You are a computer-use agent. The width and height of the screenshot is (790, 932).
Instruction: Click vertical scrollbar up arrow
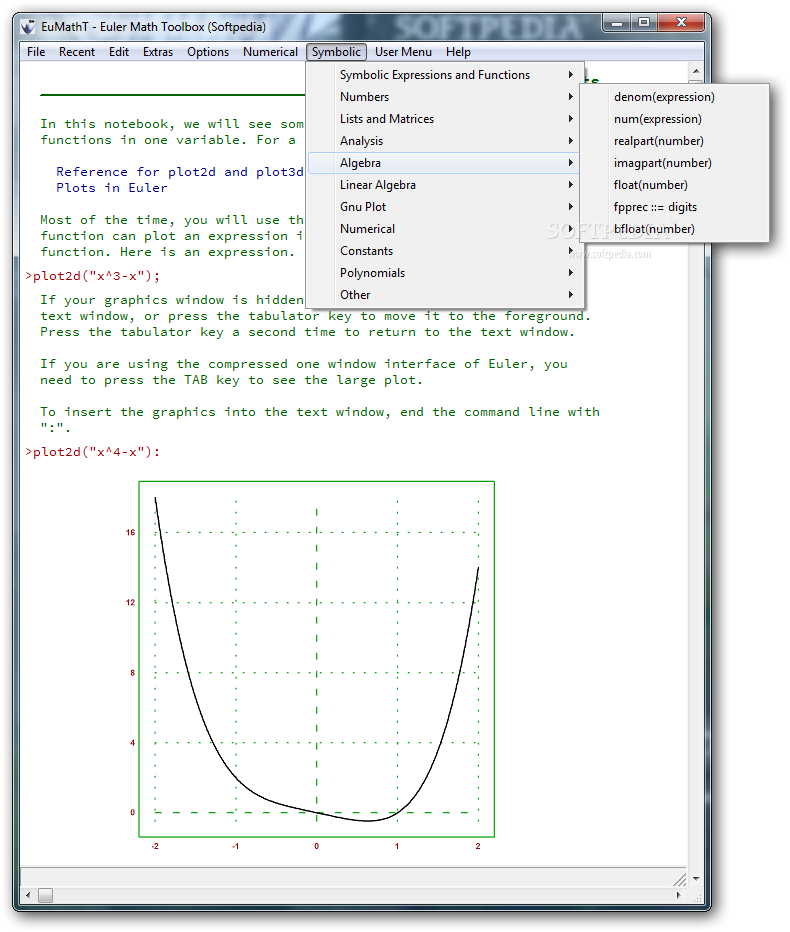tap(695, 71)
